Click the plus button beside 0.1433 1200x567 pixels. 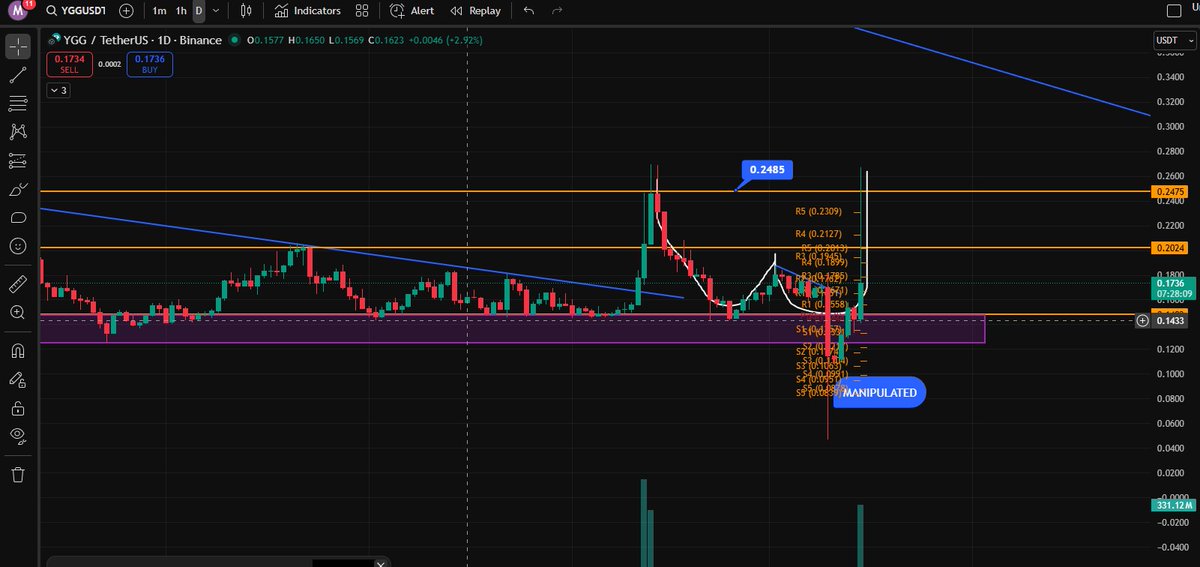(1143, 321)
